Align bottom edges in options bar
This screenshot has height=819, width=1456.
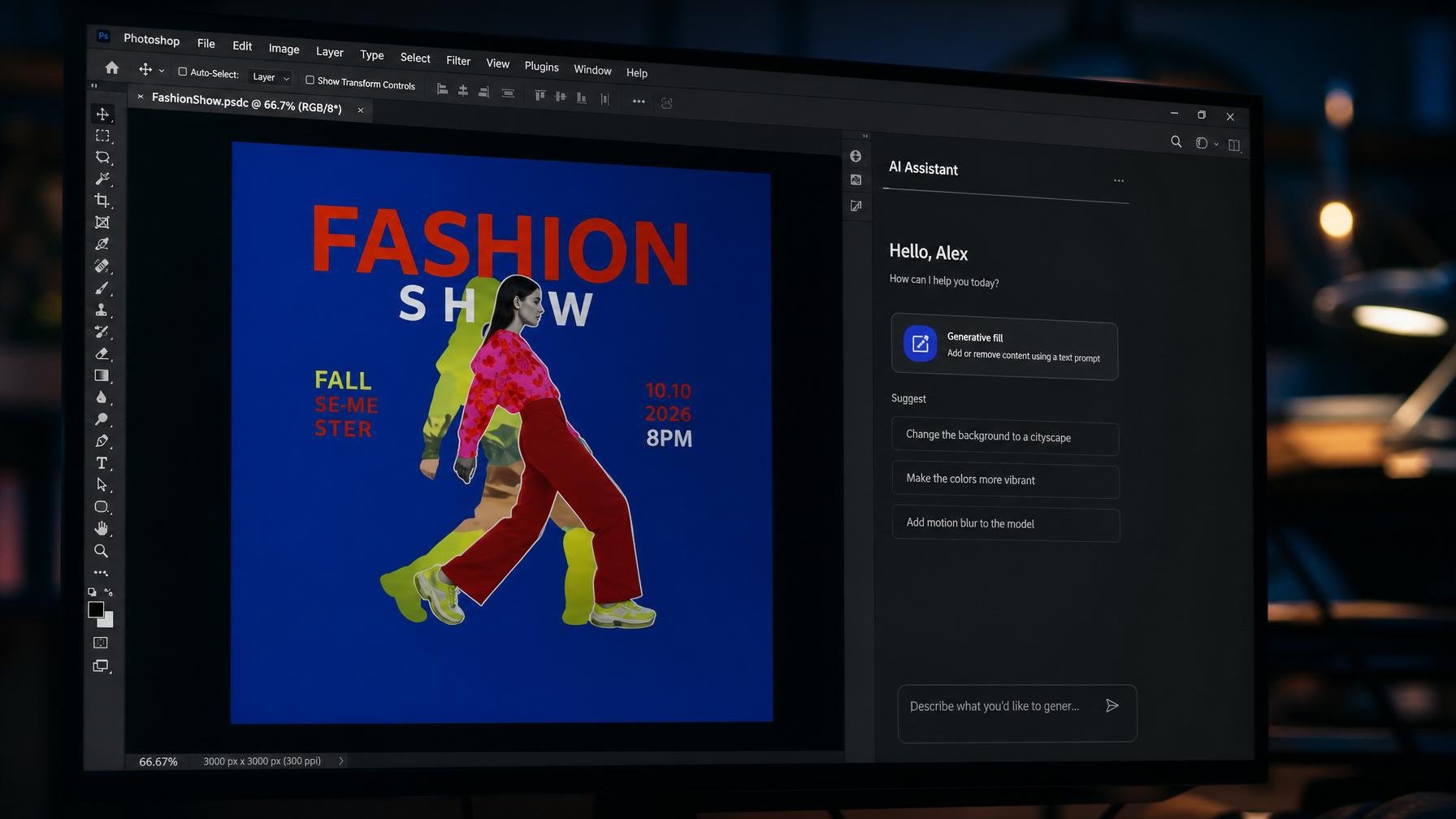tap(582, 97)
